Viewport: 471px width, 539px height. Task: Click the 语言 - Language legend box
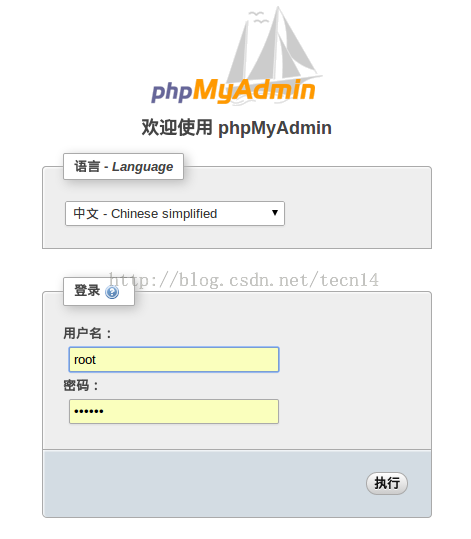pyautogui.click(x=123, y=166)
